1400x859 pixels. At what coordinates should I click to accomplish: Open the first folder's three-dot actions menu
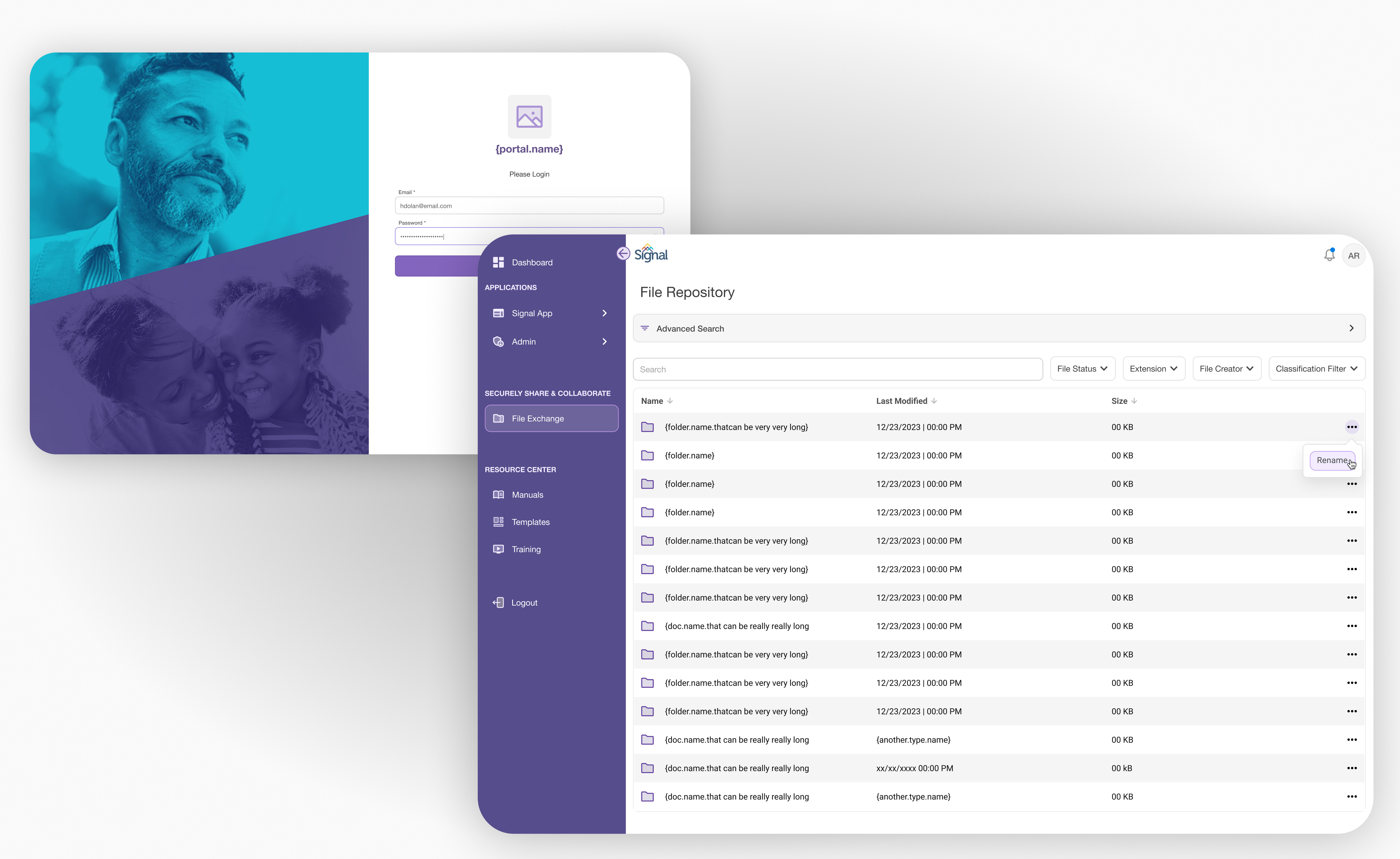pyautogui.click(x=1352, y=427)
